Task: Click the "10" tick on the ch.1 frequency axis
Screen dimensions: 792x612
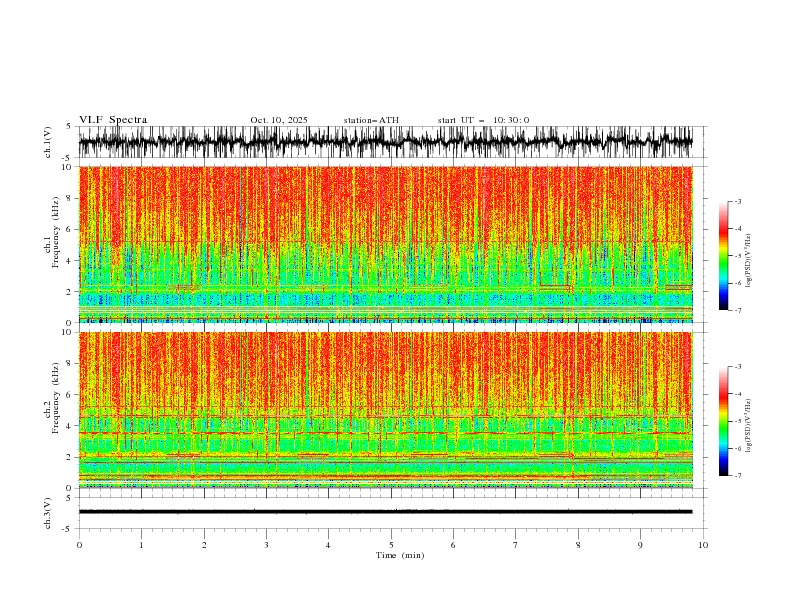Action: [x=68, y=167]
